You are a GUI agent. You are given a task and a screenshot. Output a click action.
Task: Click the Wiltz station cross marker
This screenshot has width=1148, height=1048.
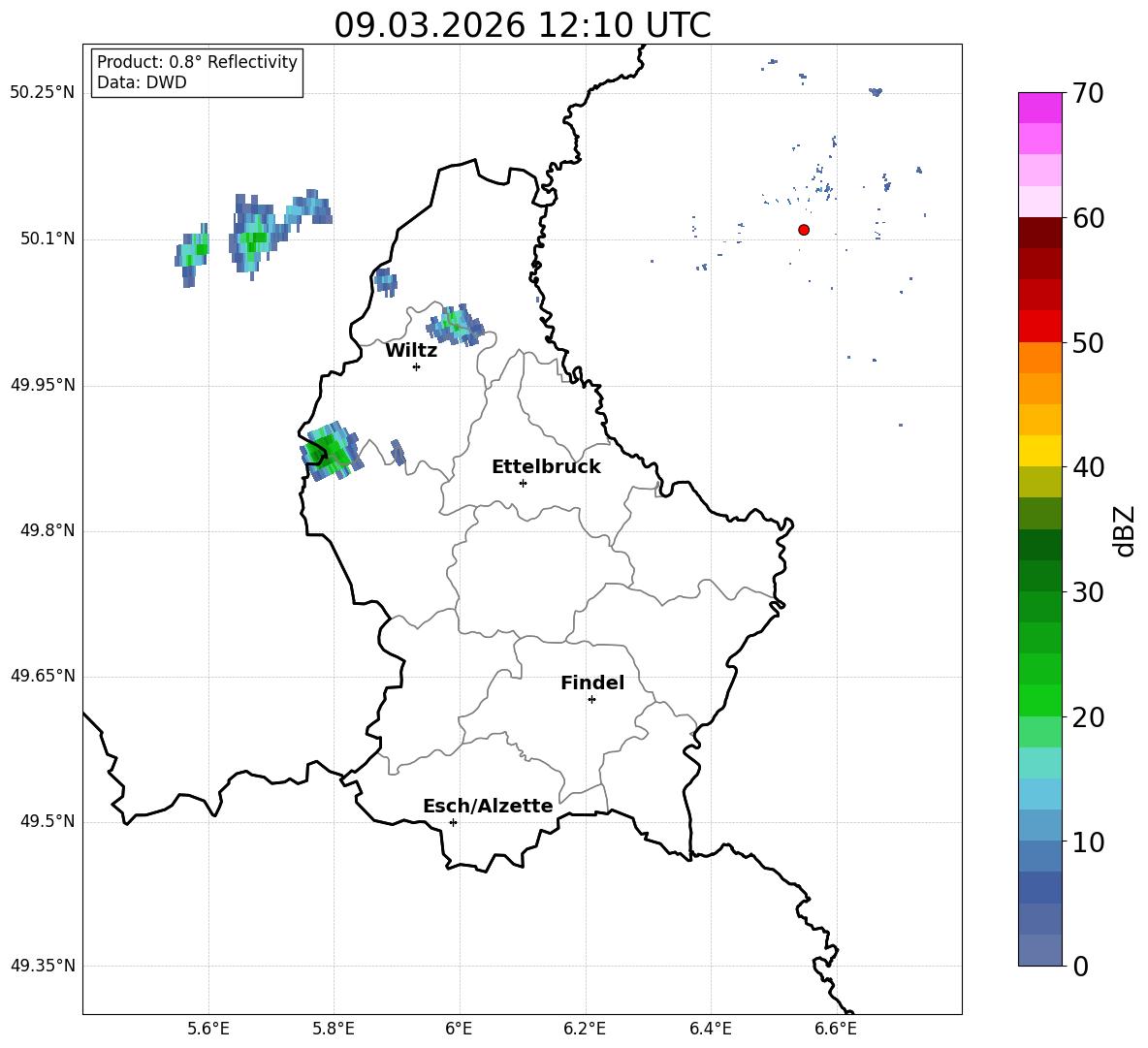click(x=417, y=367)
